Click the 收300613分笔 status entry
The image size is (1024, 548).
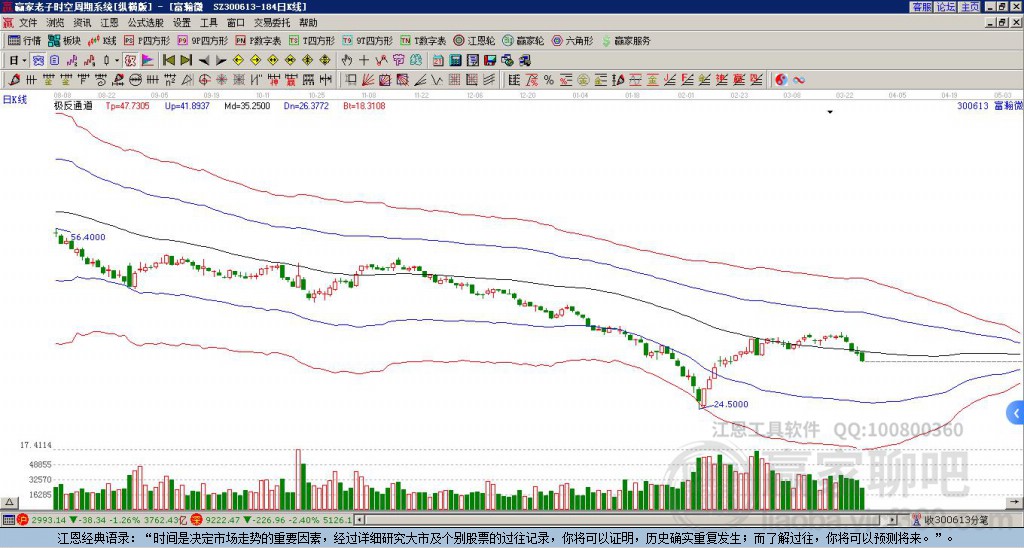tap(956, 521)
